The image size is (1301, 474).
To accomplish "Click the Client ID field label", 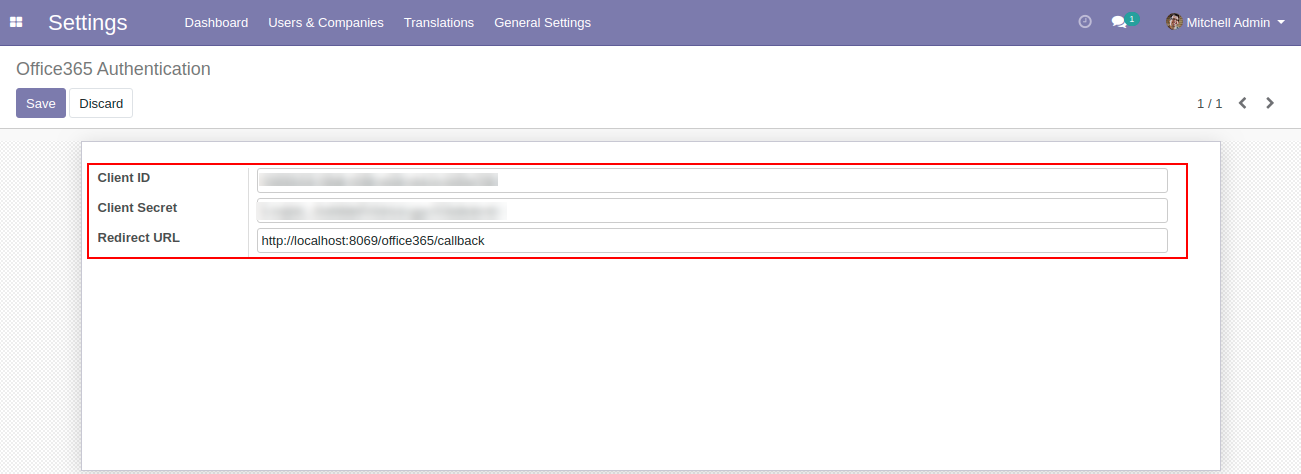I will click(x=124, y=178).
